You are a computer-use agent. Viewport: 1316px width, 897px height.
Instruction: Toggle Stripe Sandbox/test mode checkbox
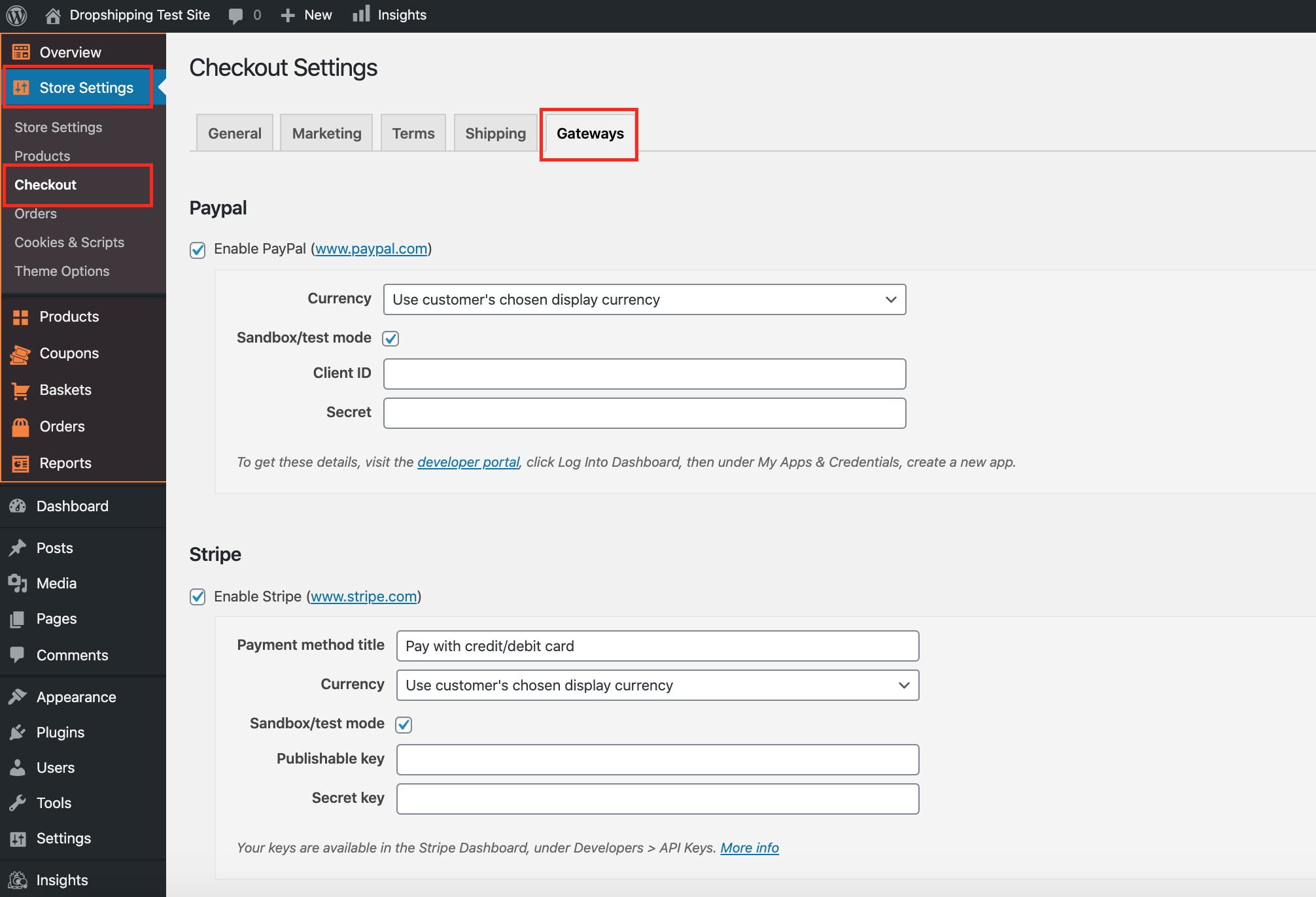404,724
